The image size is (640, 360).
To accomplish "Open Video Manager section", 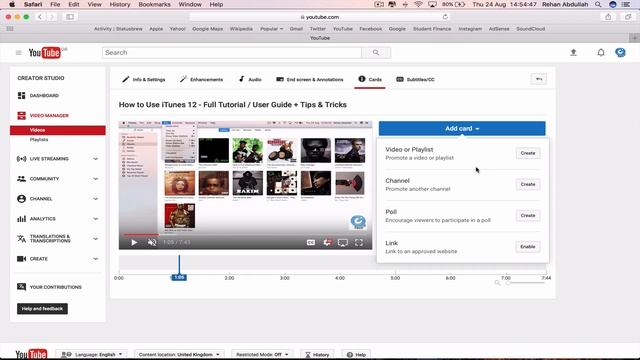I will pos(49,116).
